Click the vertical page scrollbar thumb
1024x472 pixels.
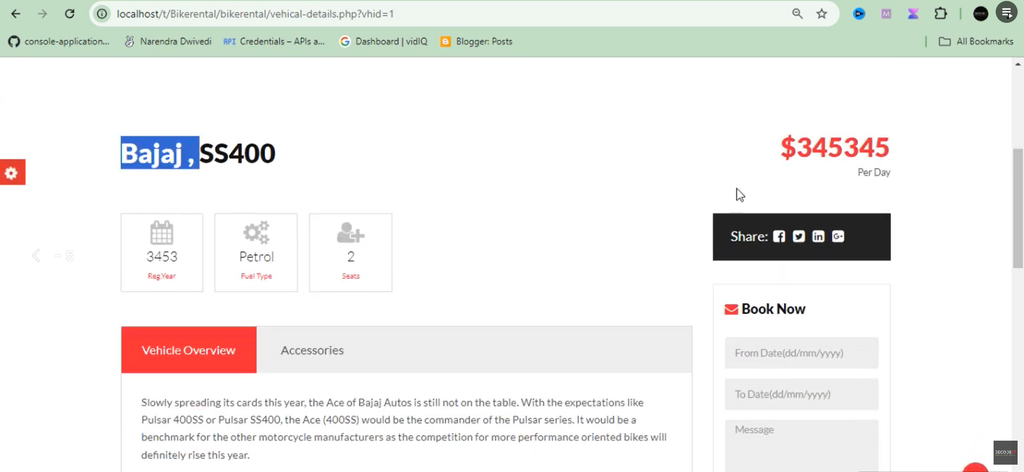pos(1017,208)
